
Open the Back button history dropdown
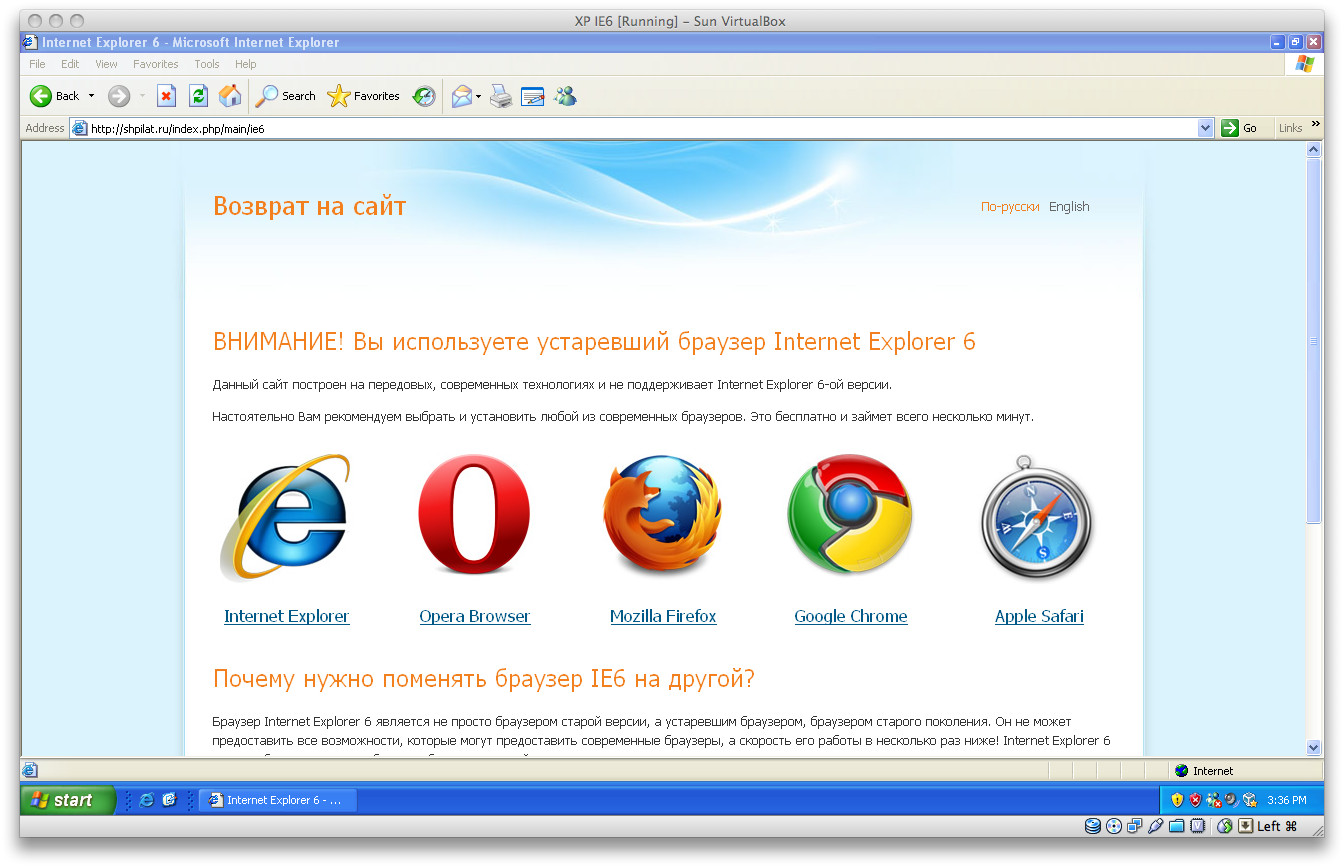click(91, 96)
